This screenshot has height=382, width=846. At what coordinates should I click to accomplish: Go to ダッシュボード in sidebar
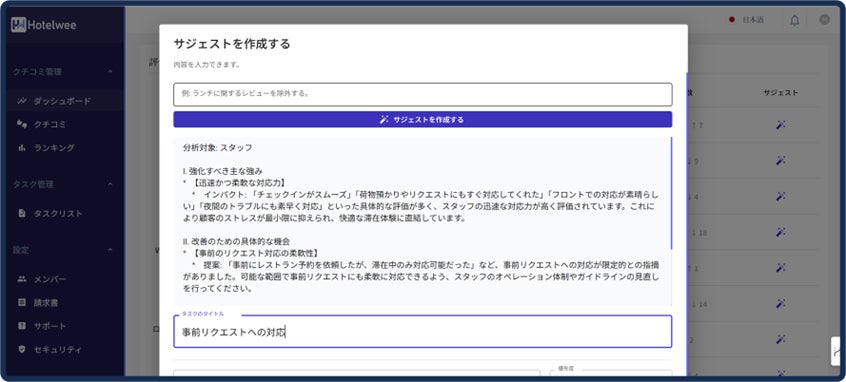tap(62, 101)
